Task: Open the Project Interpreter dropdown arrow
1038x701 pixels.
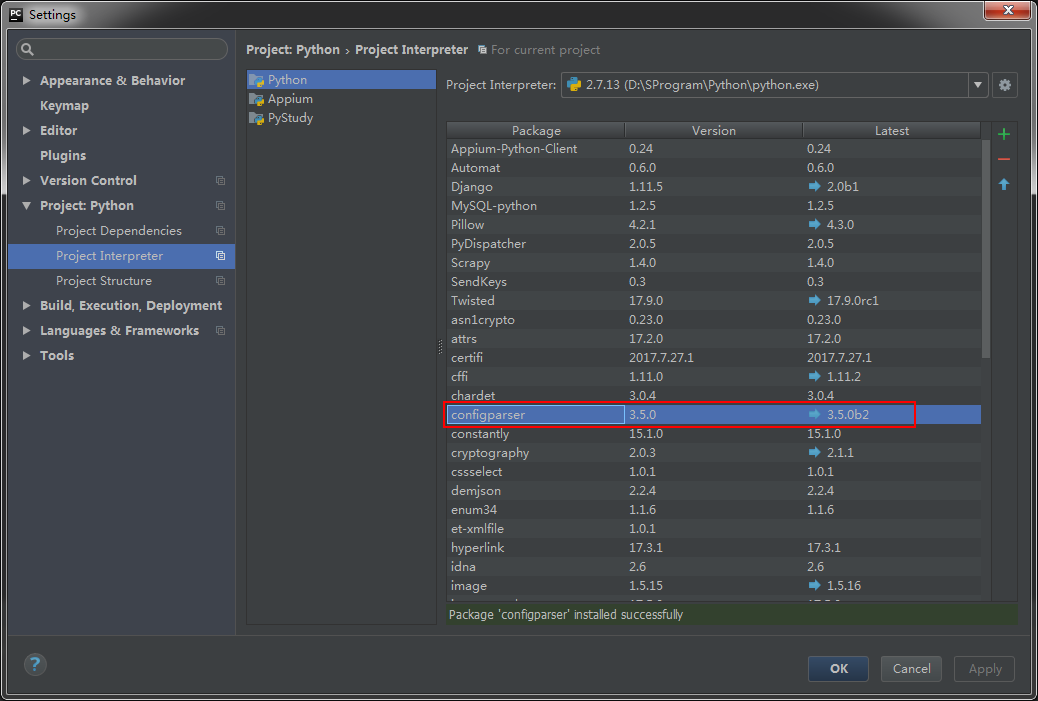Action: coord(978,85)
